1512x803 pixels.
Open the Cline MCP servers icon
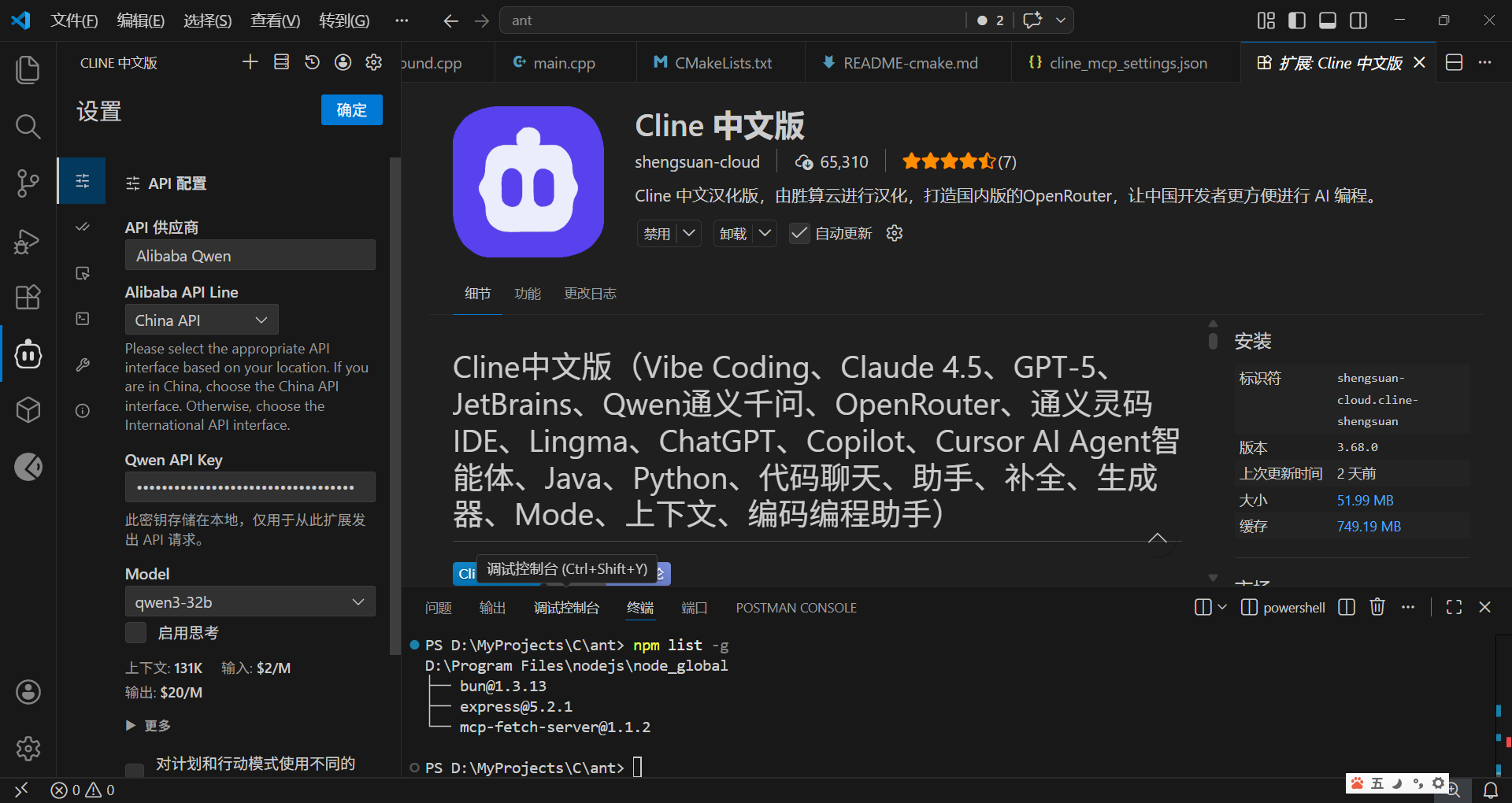281,62
